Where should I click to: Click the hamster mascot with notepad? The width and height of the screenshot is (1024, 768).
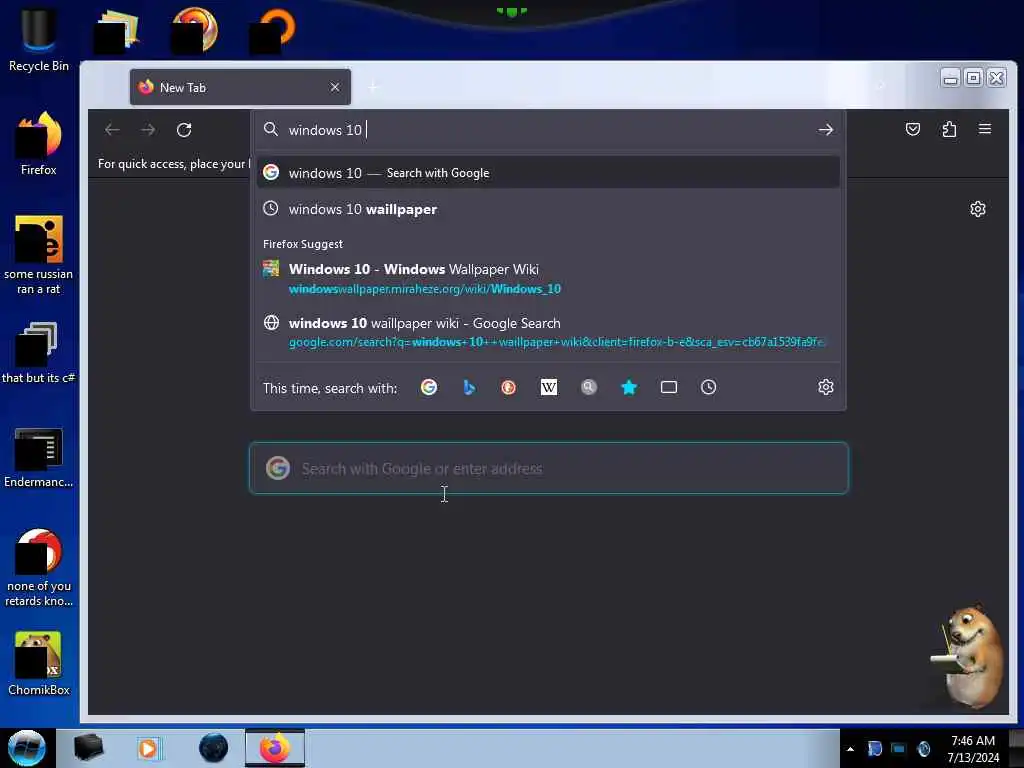pyautogui.click(x=968, y=656)
